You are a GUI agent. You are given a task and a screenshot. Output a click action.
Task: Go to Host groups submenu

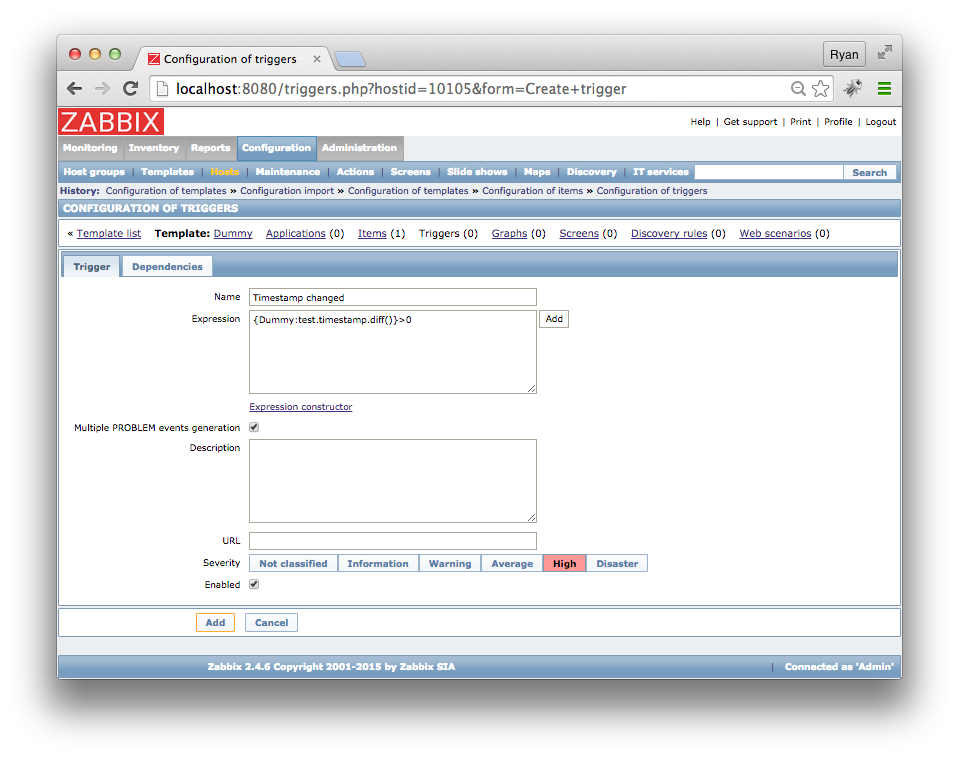[x=94, y=172]
